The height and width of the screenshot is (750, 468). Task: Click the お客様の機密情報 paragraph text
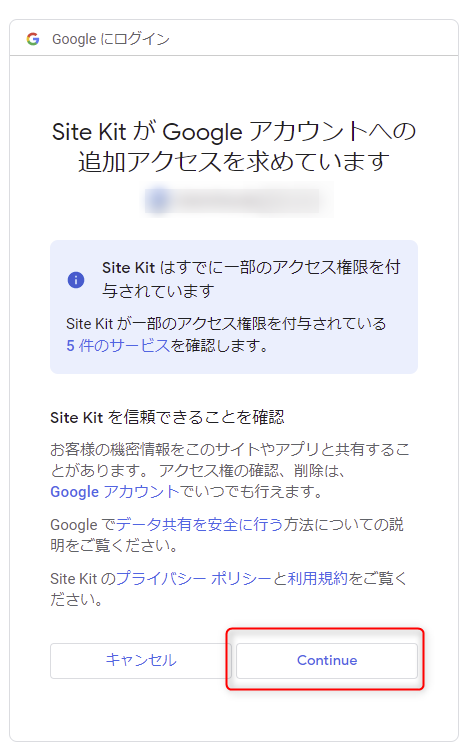coord(230,460)
